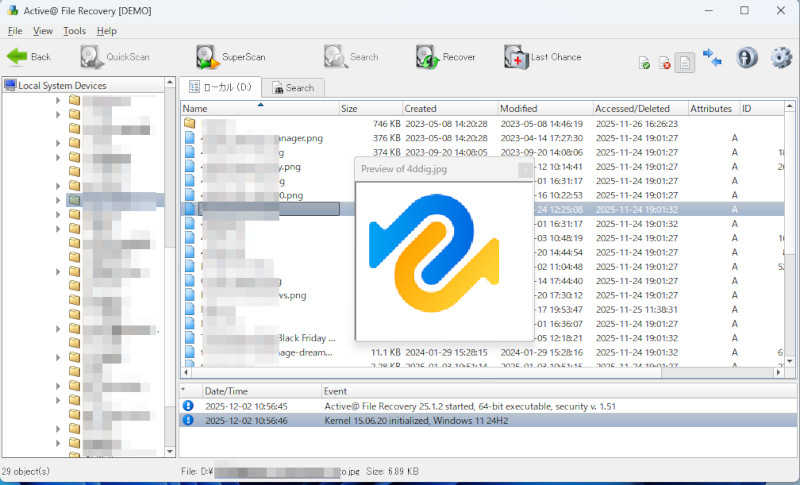The image size is (800, 485).
Task: Click the 4ddig.jpg preview image
Action: click(434, 253)
